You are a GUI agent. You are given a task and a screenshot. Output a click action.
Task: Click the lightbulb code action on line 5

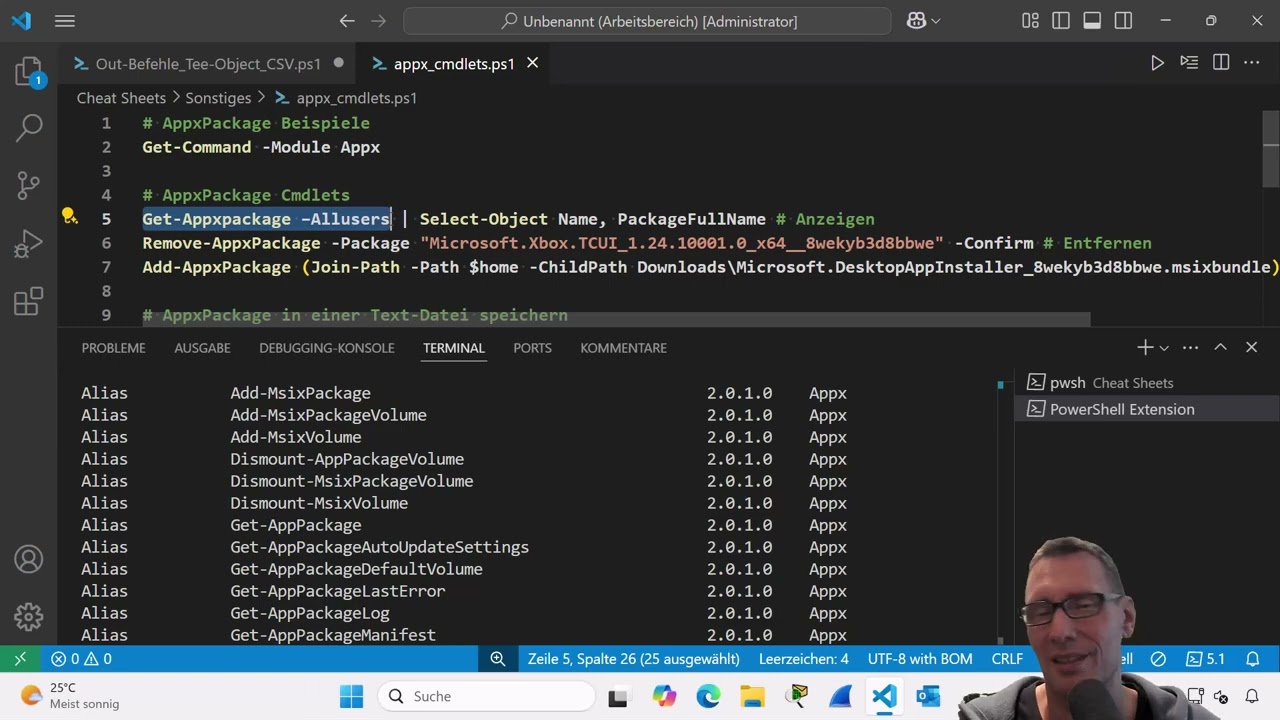click(69, 217)
